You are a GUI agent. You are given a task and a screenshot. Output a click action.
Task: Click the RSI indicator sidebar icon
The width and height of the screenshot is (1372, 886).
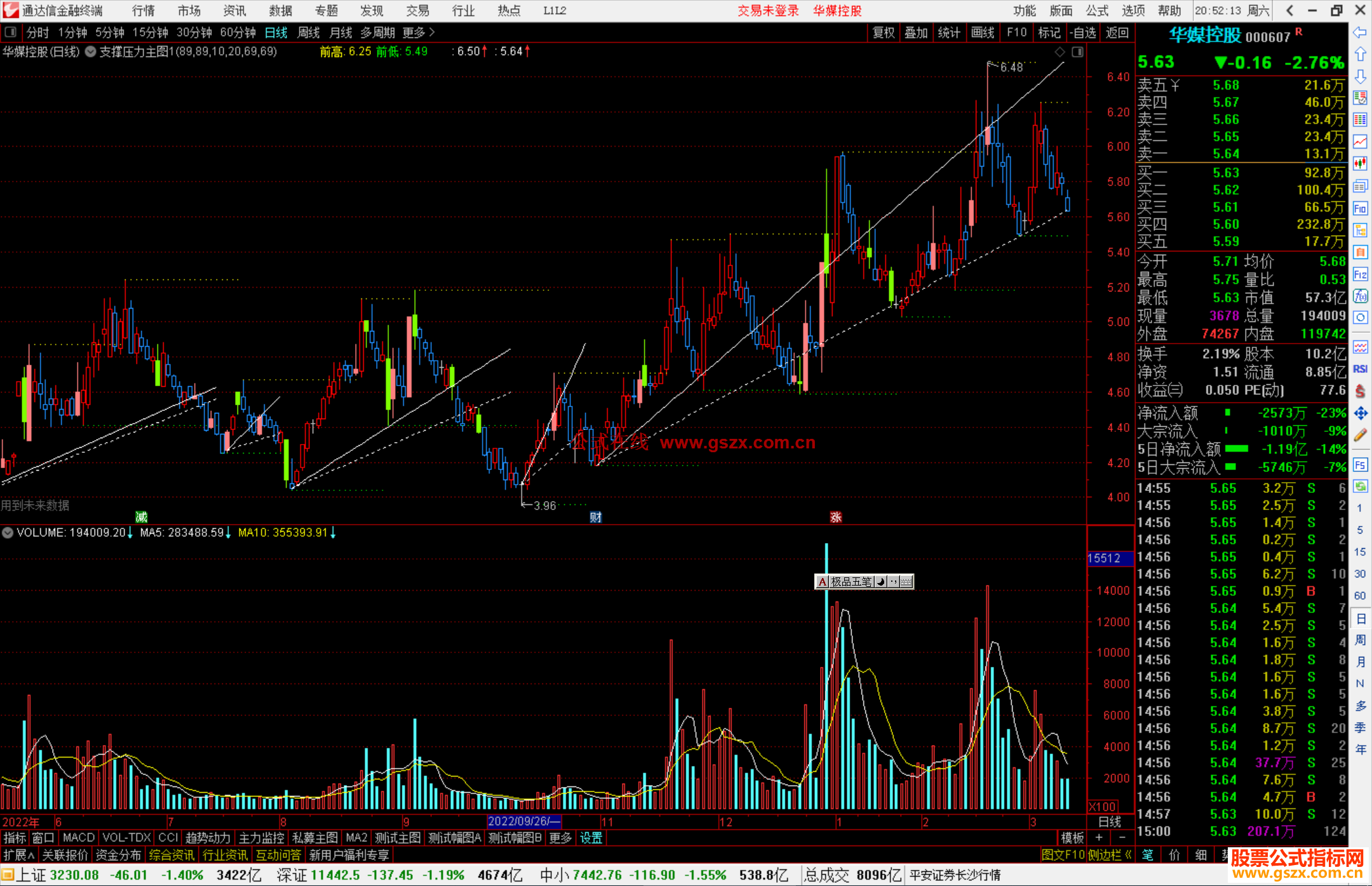(1360, 369)
